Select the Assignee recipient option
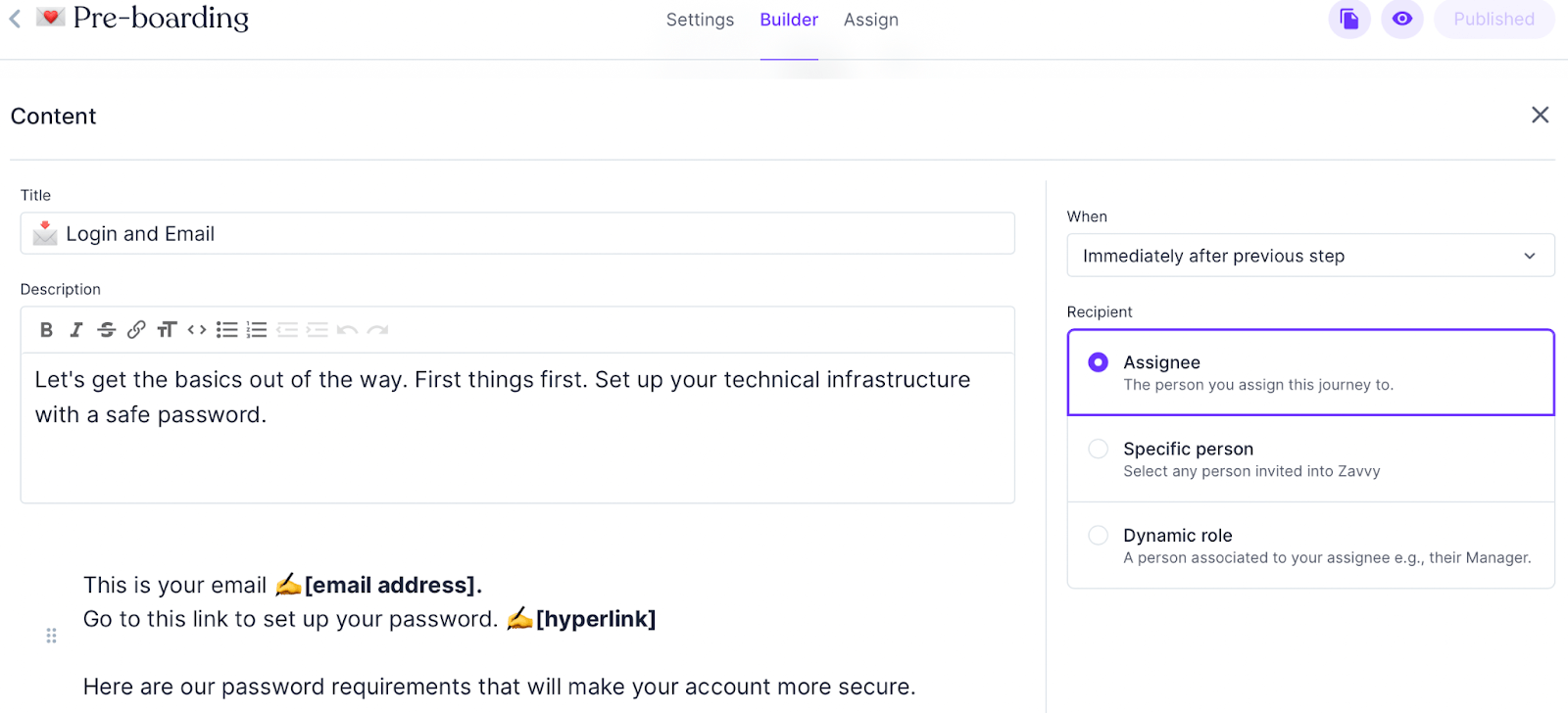Image resolution: width=1568 pixels, height=713 pixels. point(1099,362)
